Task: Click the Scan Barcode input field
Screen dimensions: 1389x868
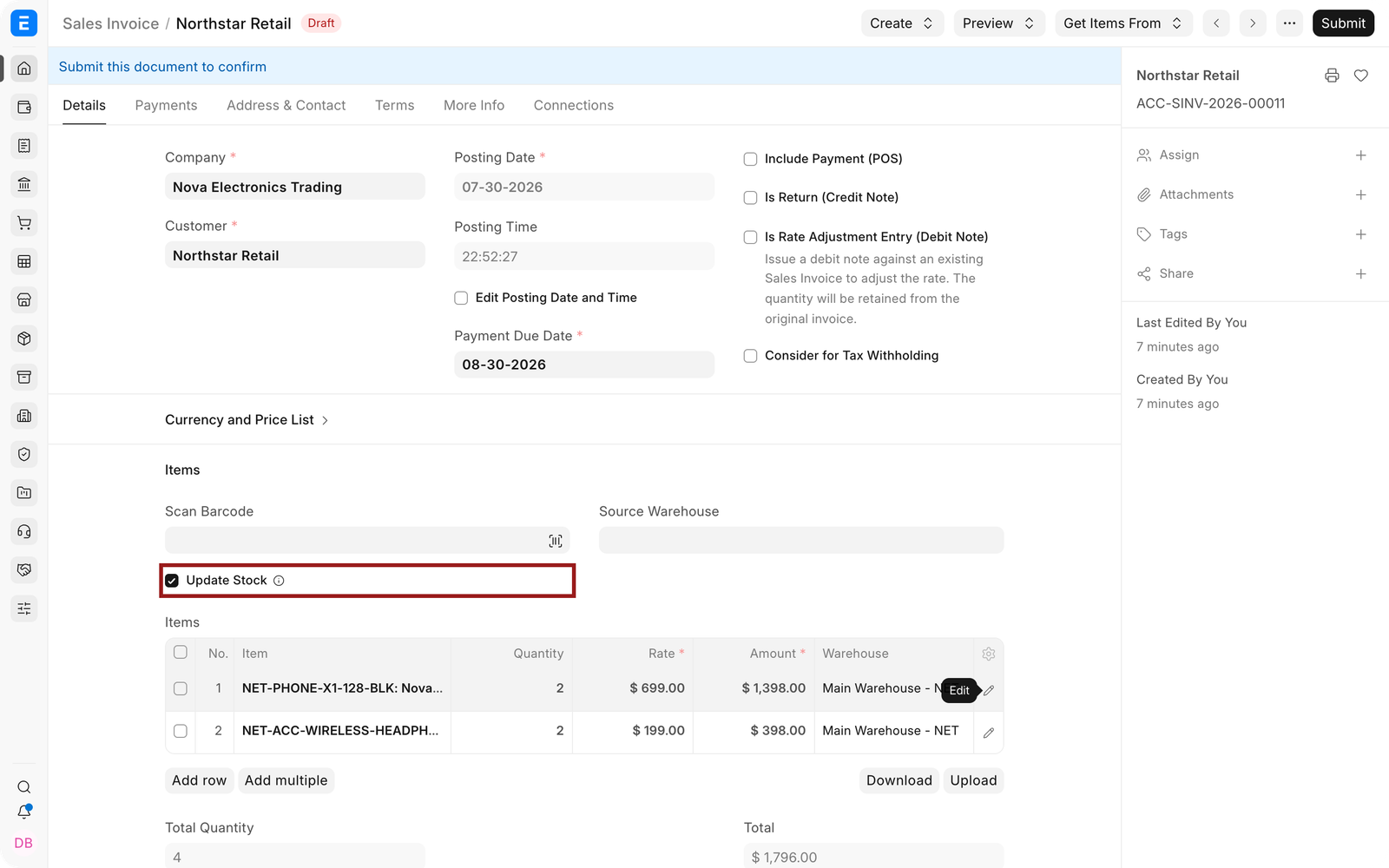Action: (367, 541)
